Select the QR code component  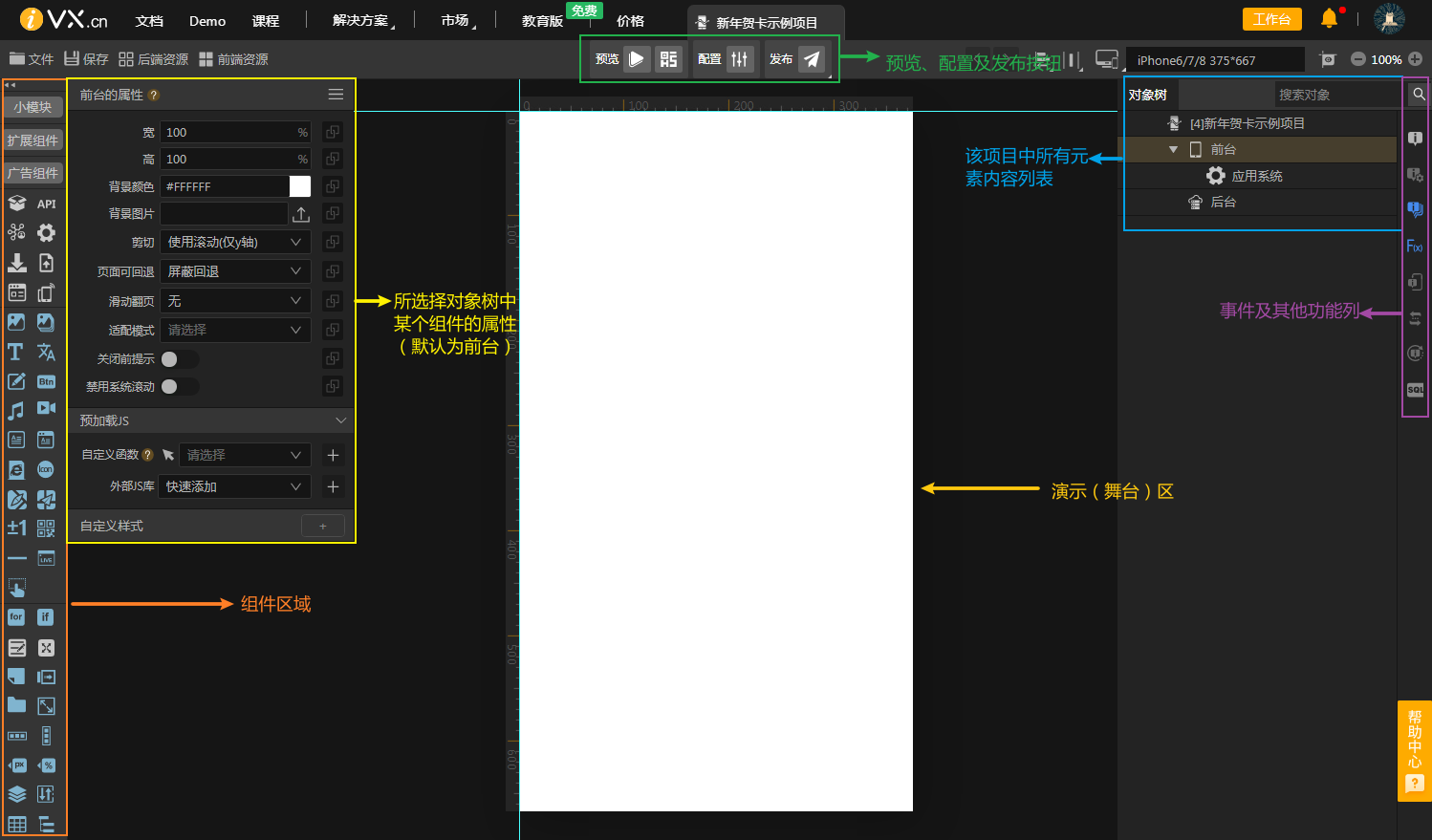tap(46, 528)
